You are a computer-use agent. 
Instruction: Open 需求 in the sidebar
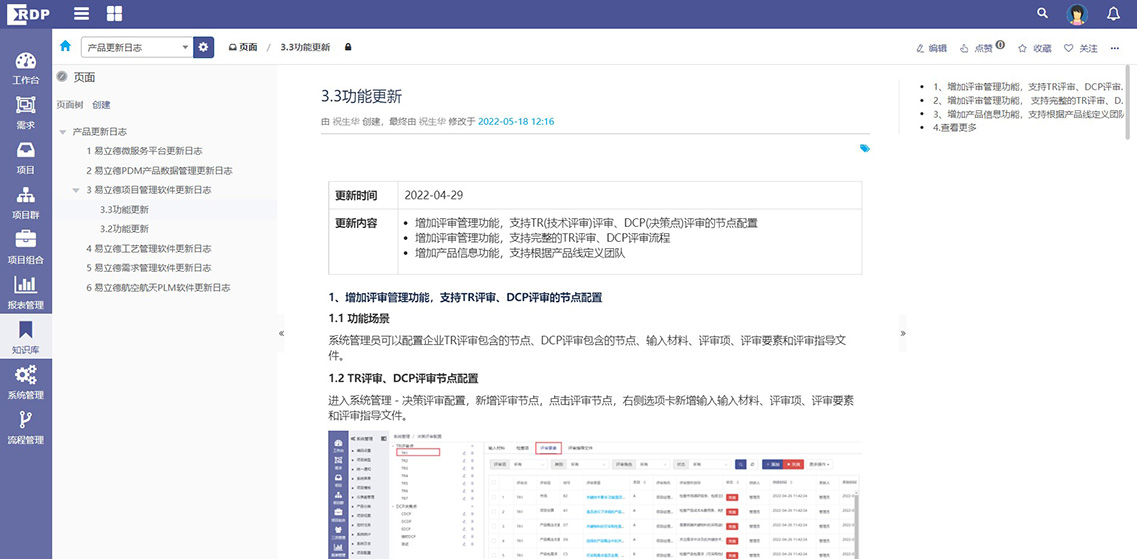coord(26,115)
